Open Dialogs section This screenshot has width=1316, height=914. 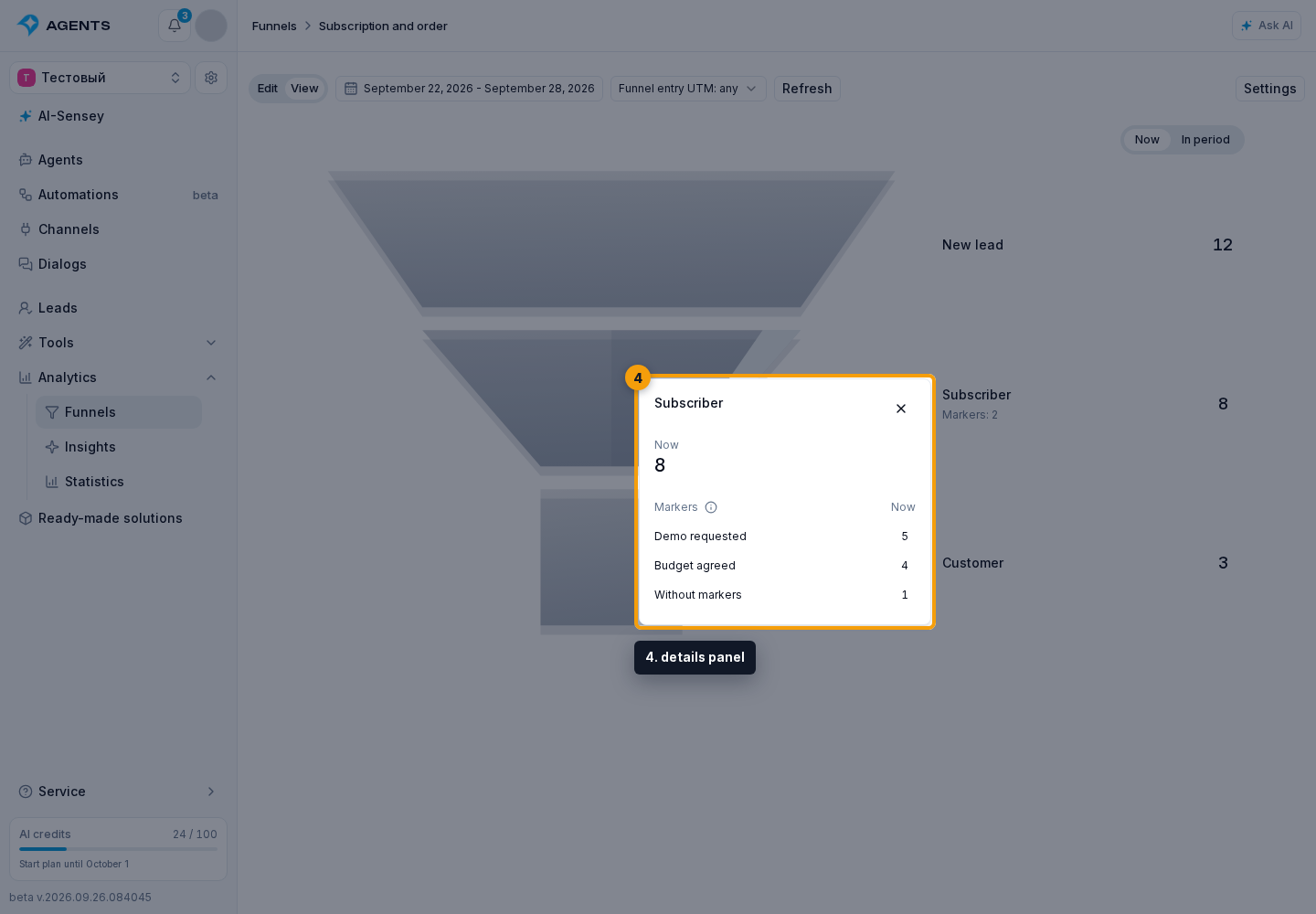[119, 264]
